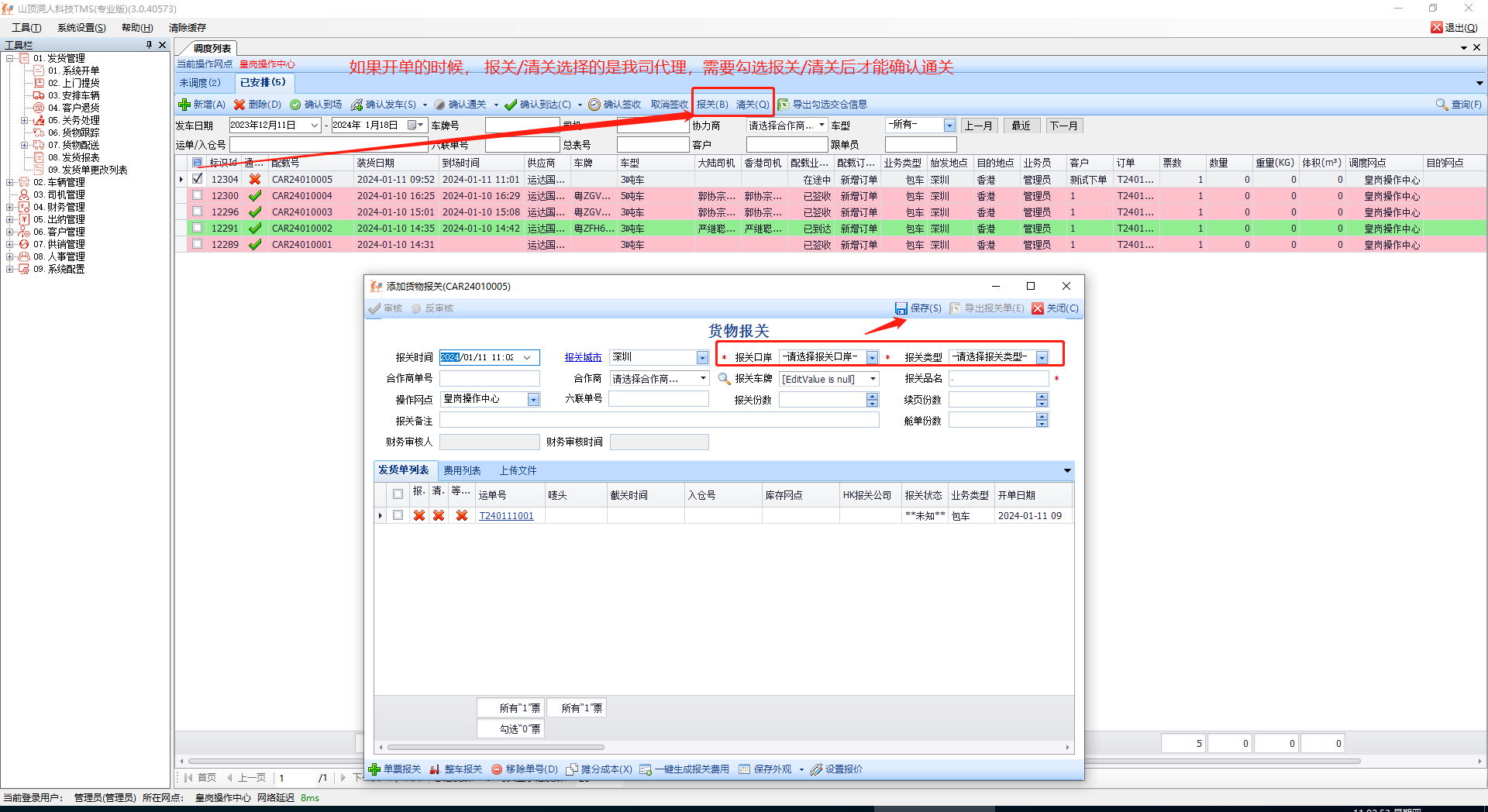Image resolution: width=1488 pixels, height=812 pixels.
Task: Click the 移除单号 remove icon
Action: [x=497, y=769]
